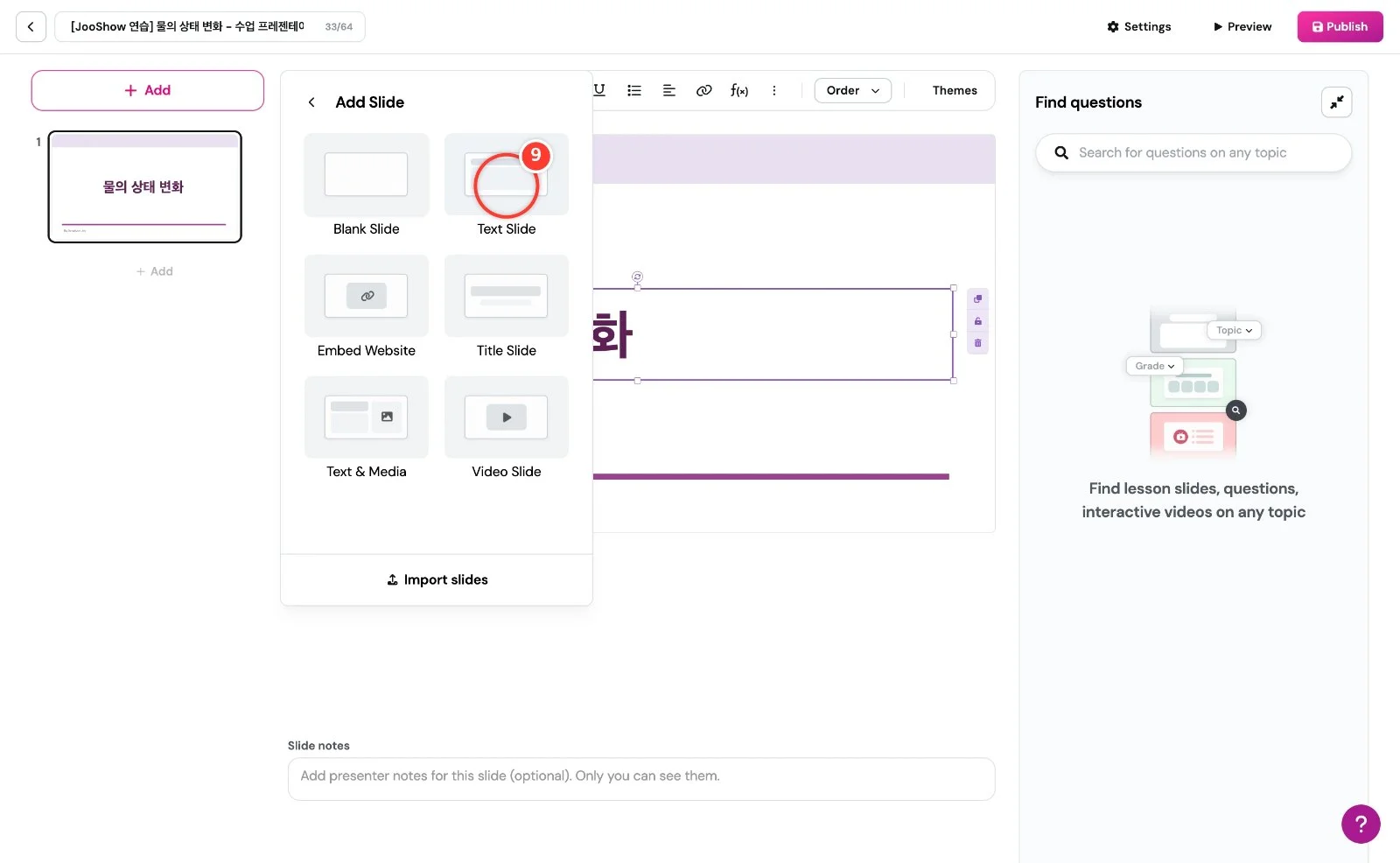This screenshot has width=1400, height=863.
Task: Insert a bulleted list
Action: 634,90
